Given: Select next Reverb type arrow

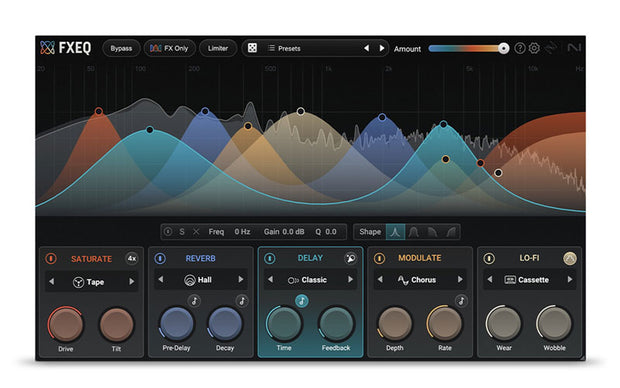Looking at the screenshot, I should [x=241, y=279].
